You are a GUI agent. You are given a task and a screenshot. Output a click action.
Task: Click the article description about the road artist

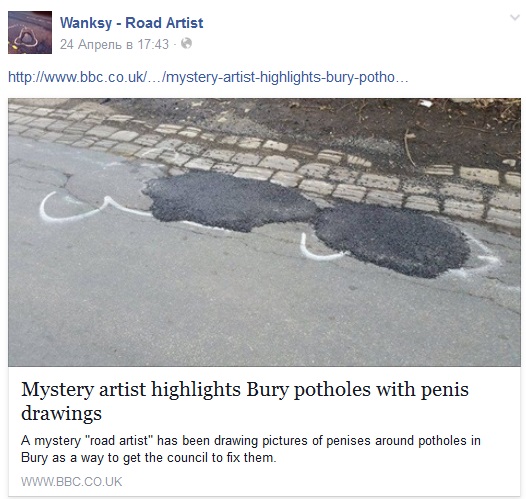(x=251, y=449)
